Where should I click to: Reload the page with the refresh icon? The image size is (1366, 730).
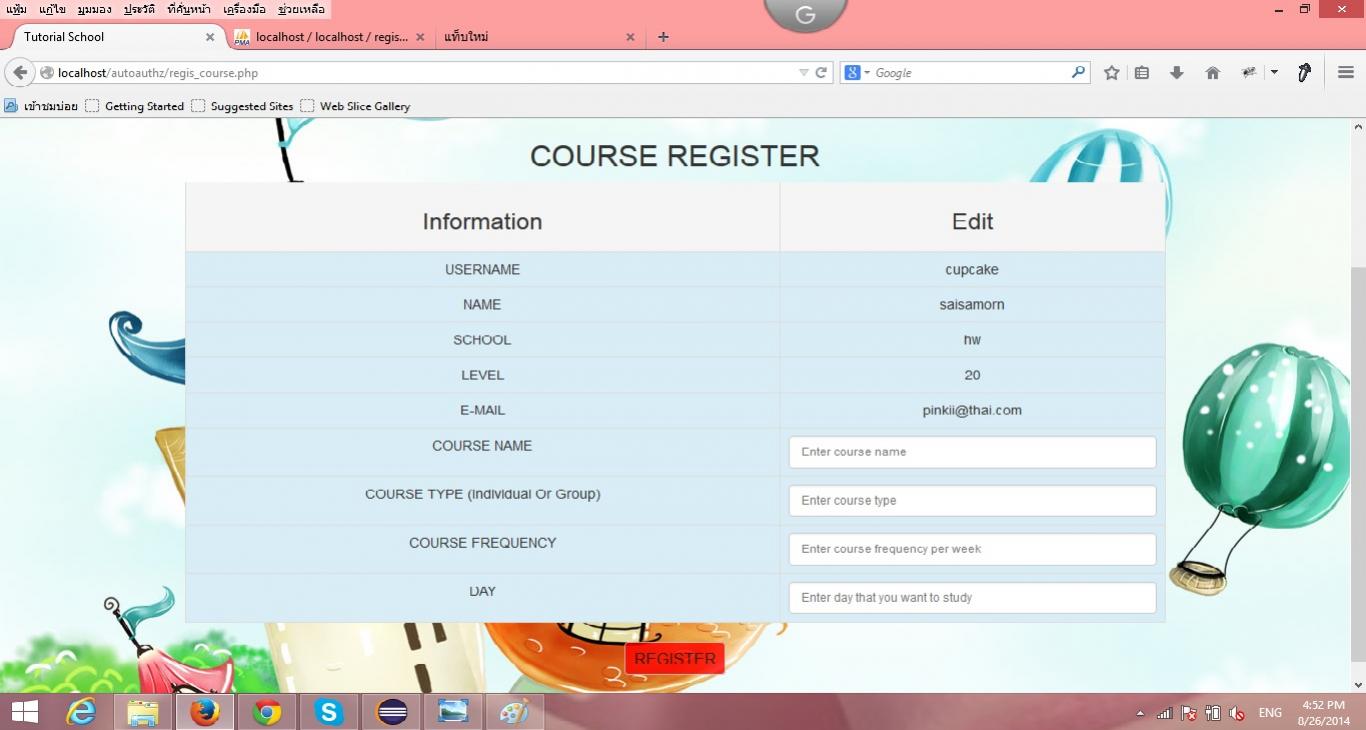(x=822, y=73)
